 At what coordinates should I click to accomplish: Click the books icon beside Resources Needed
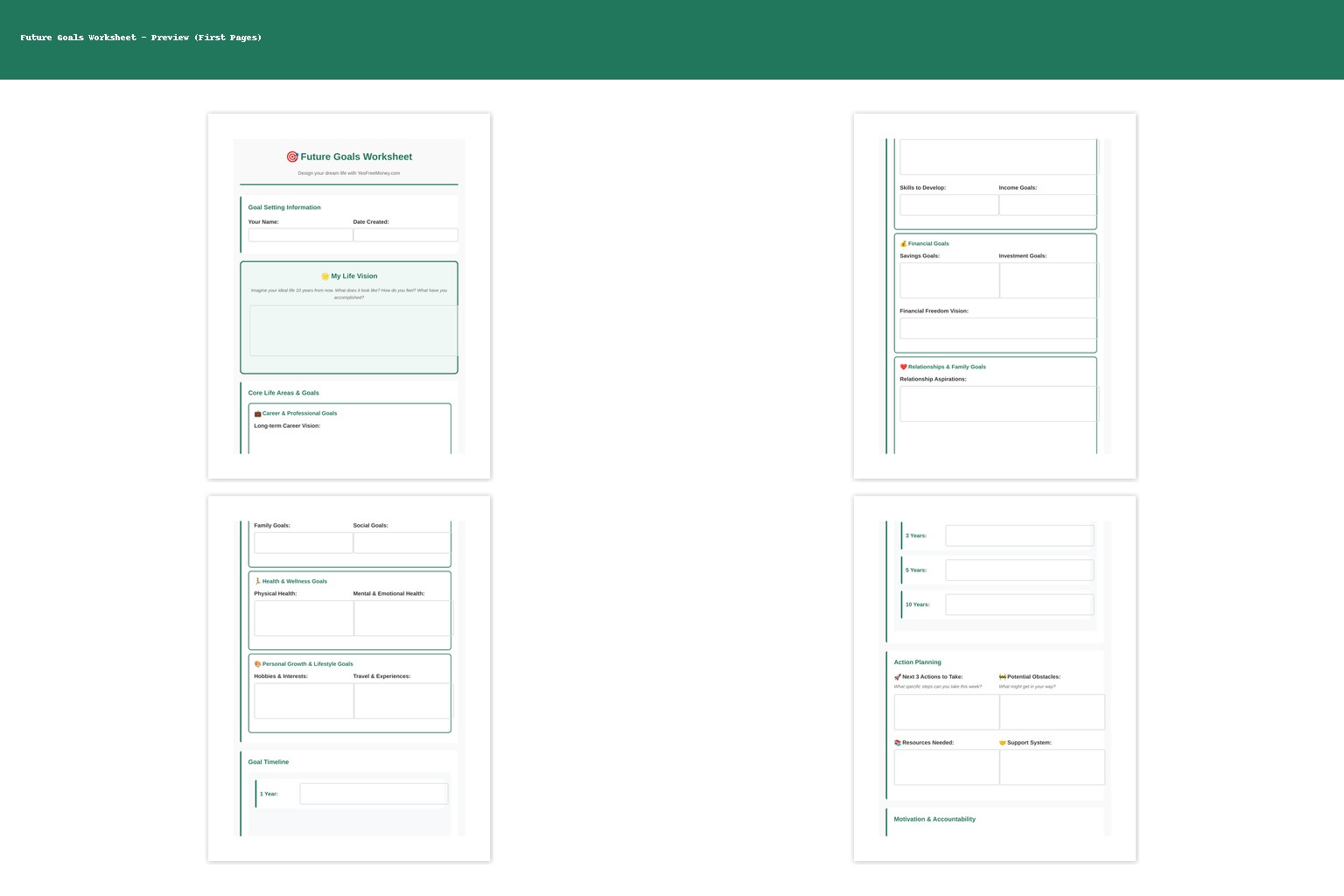pos(898,743)
